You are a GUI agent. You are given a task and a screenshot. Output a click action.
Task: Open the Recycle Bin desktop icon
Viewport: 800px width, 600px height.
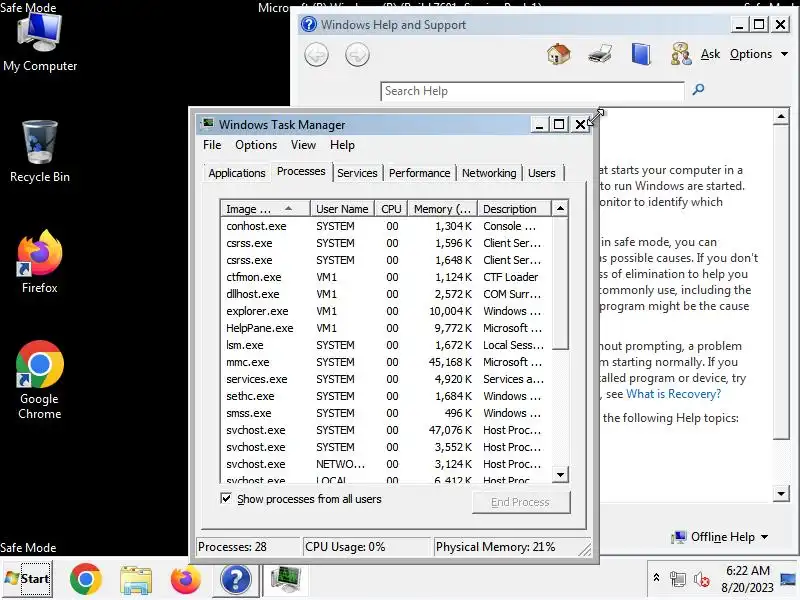coord(40,152)
